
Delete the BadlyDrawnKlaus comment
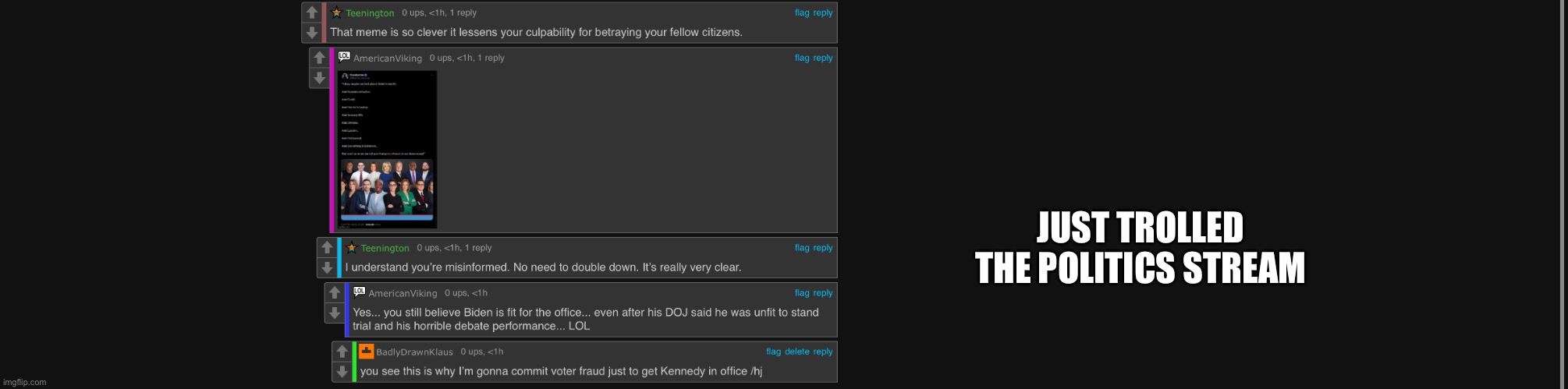point(796,352)
